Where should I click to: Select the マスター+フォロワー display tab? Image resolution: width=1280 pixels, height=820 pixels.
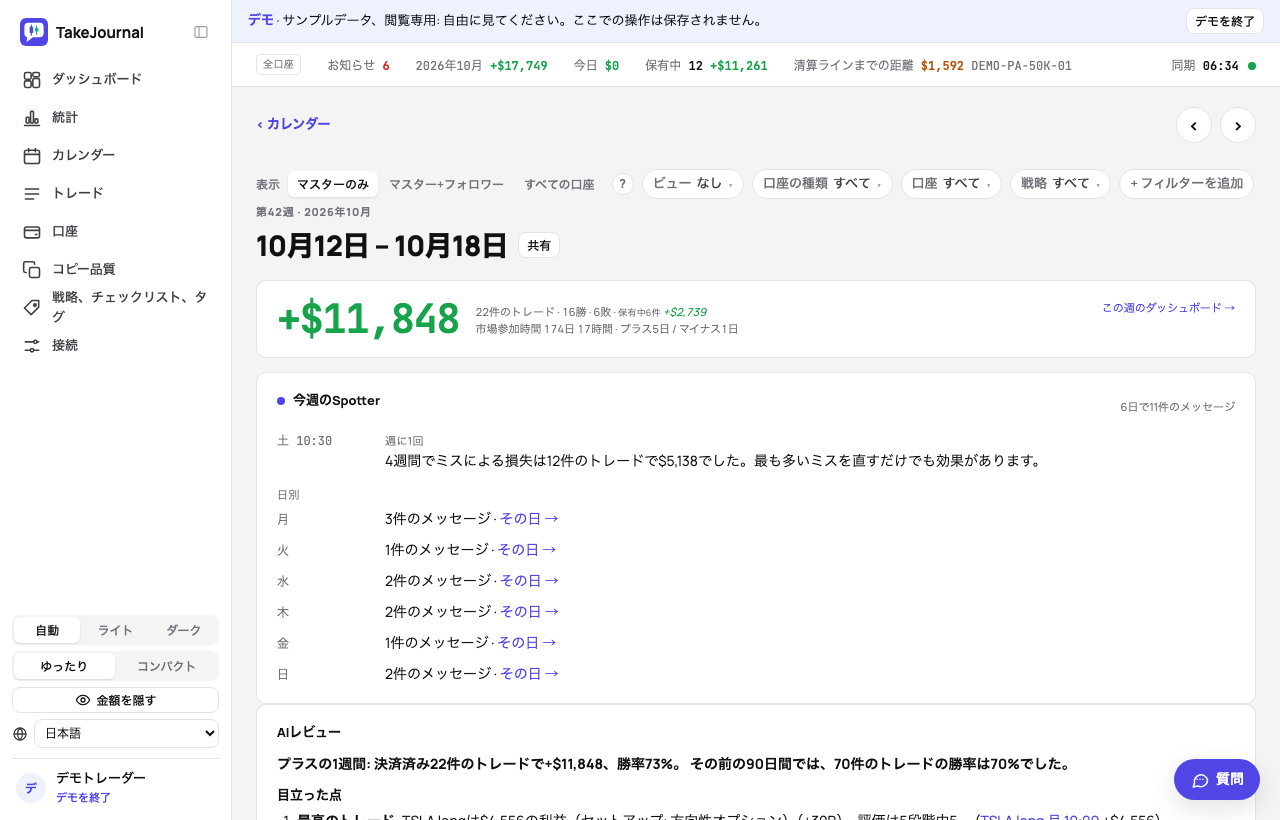(x=446, y=184)
